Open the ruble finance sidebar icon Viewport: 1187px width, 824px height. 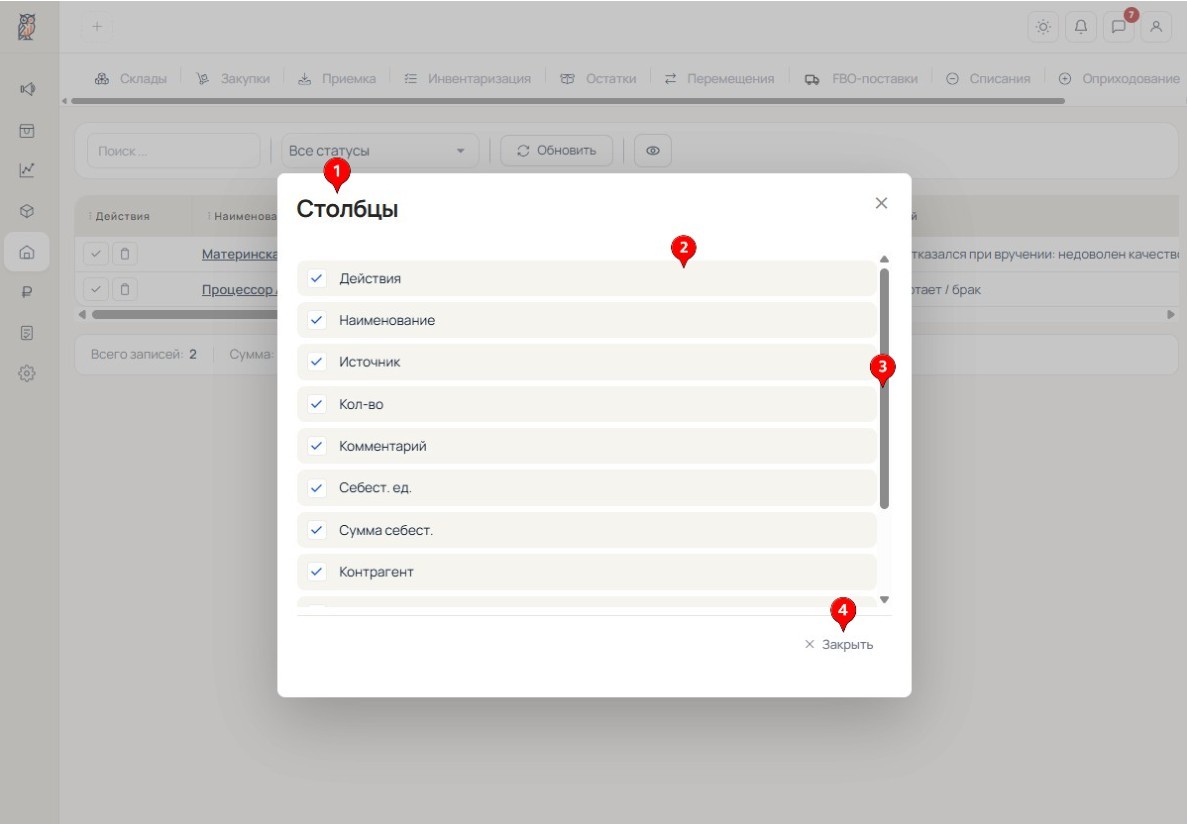27,292
